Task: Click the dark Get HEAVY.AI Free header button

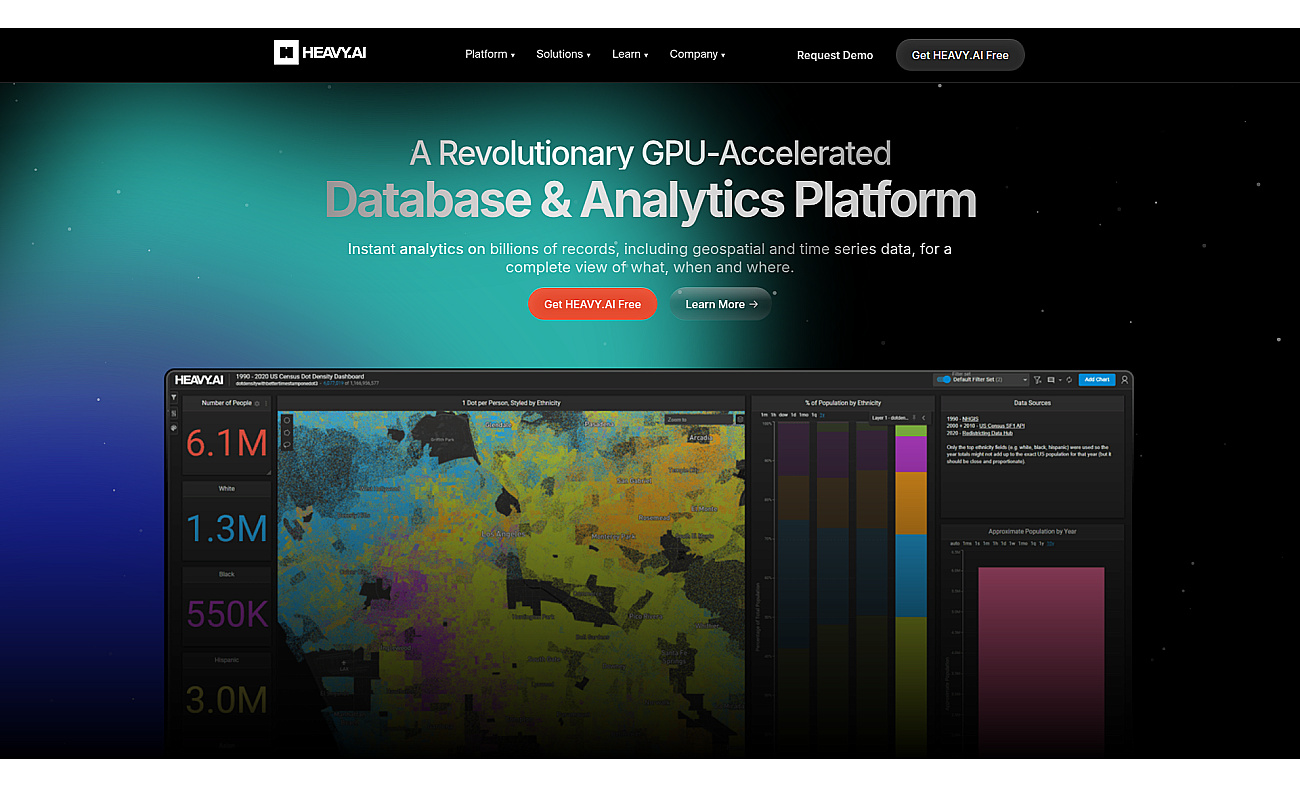Action: pos(960,55)
